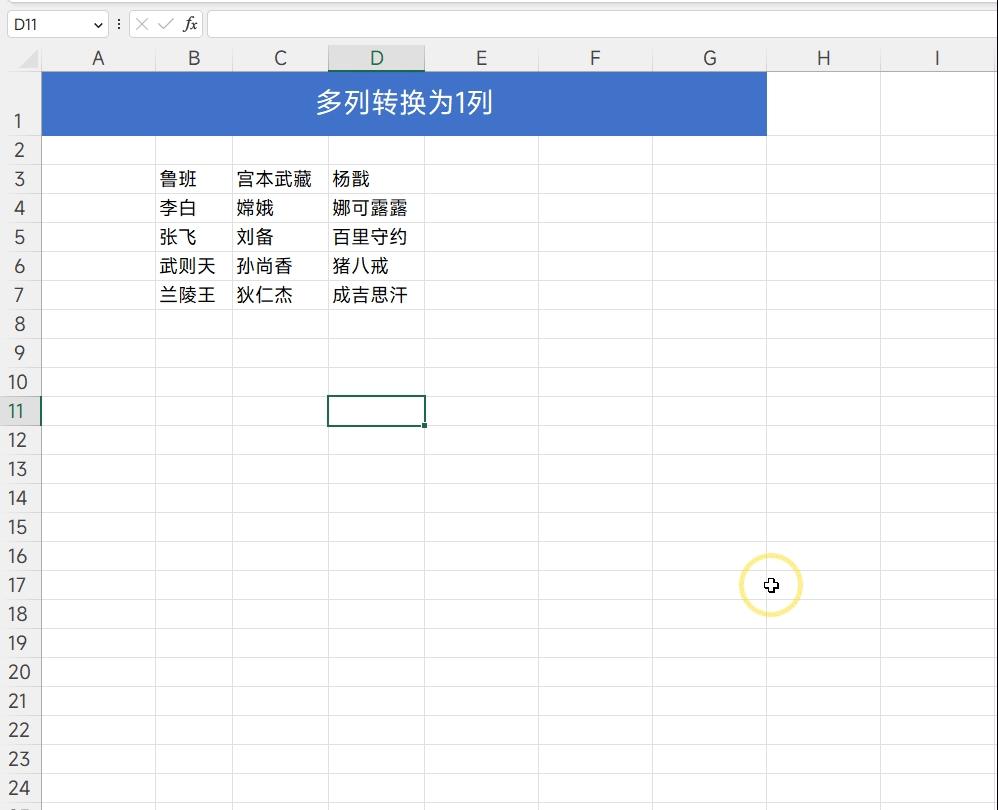Viewport: 998px width, 810px height.
Task: Select row 7 header
Action: point(17,295)
